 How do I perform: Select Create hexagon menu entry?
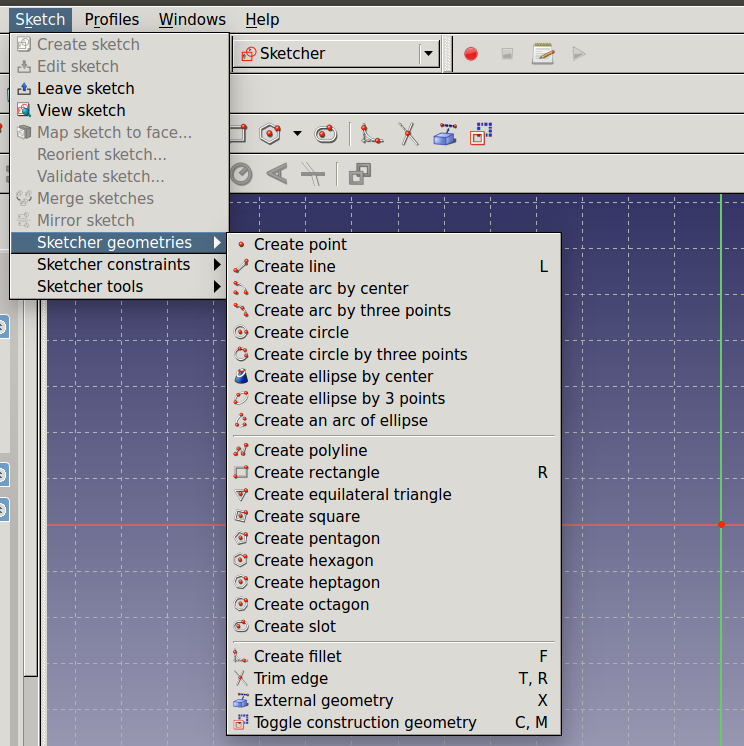394,560
